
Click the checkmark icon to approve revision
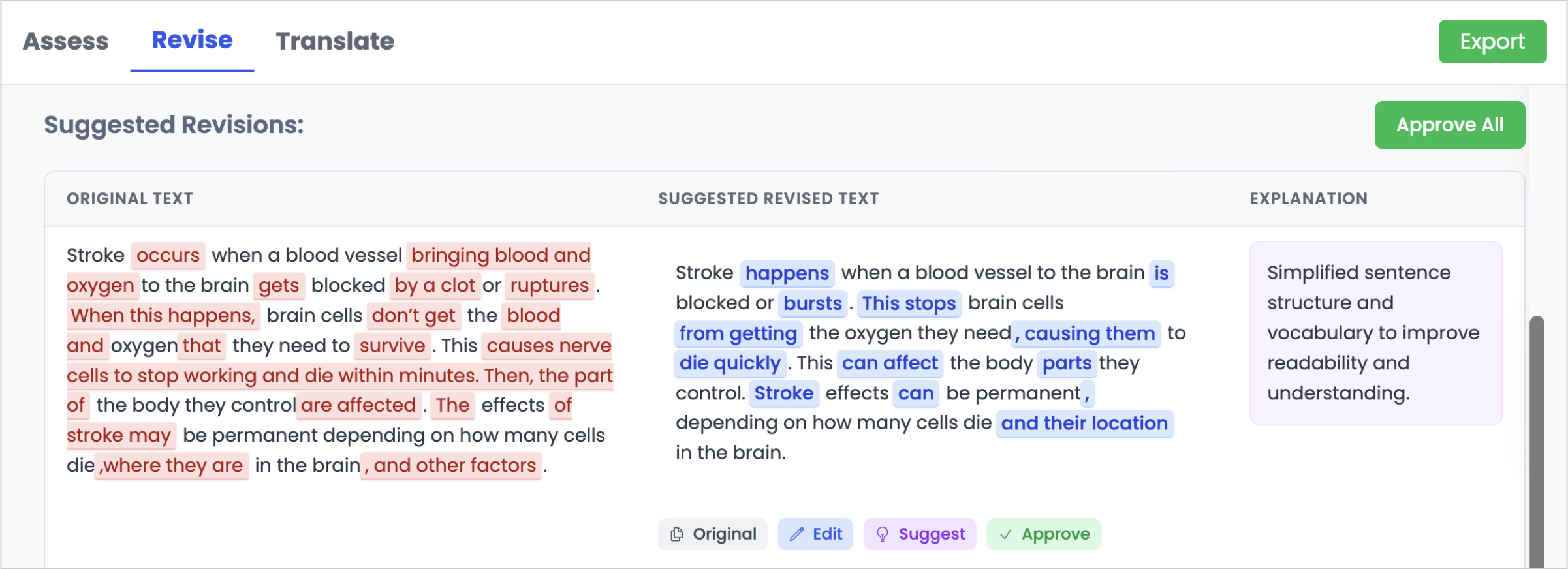[1005, 534]
